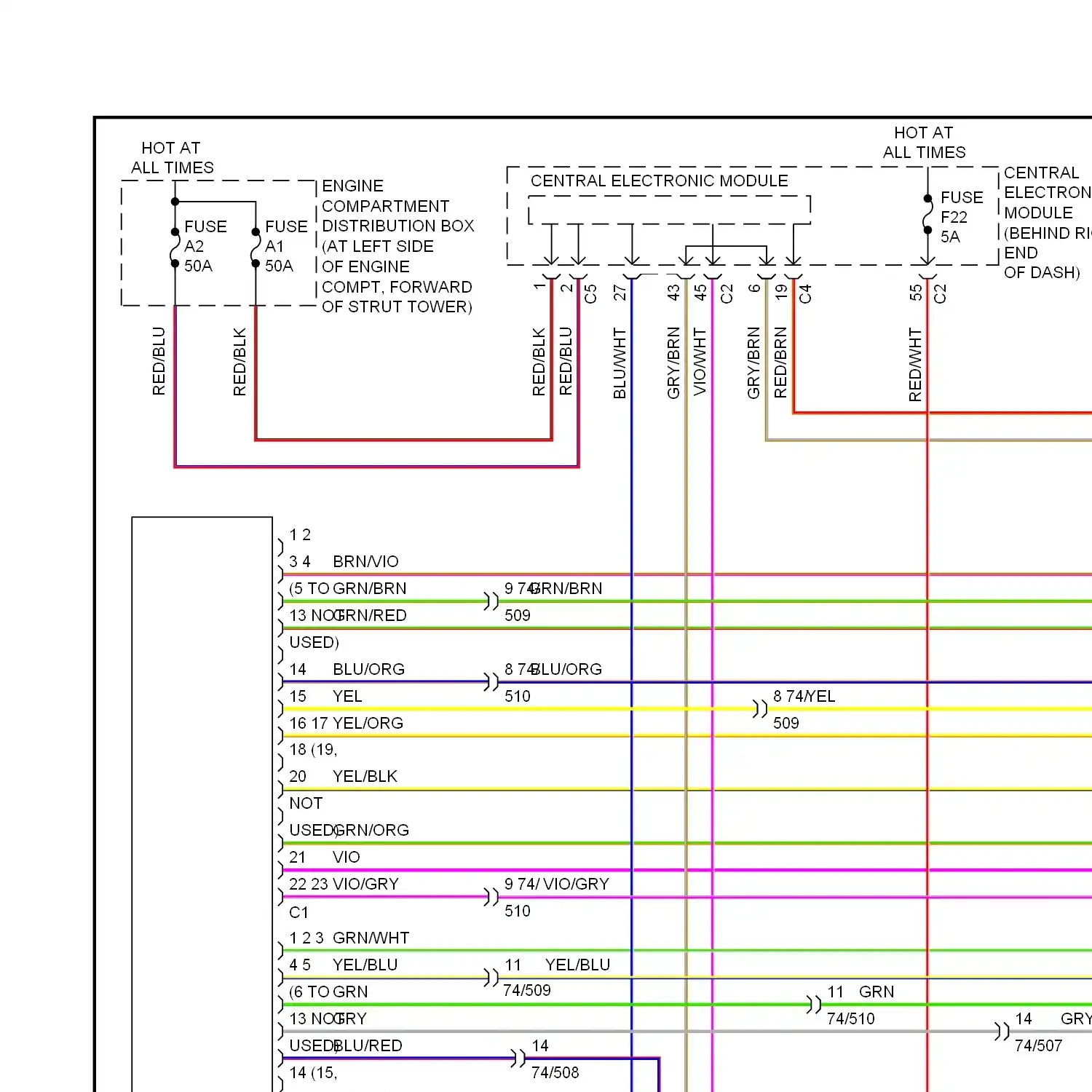Click the 74/509 reference under YEL/BLU
This screenshot has height=1092, width=1092.
[x=527, y=990]
